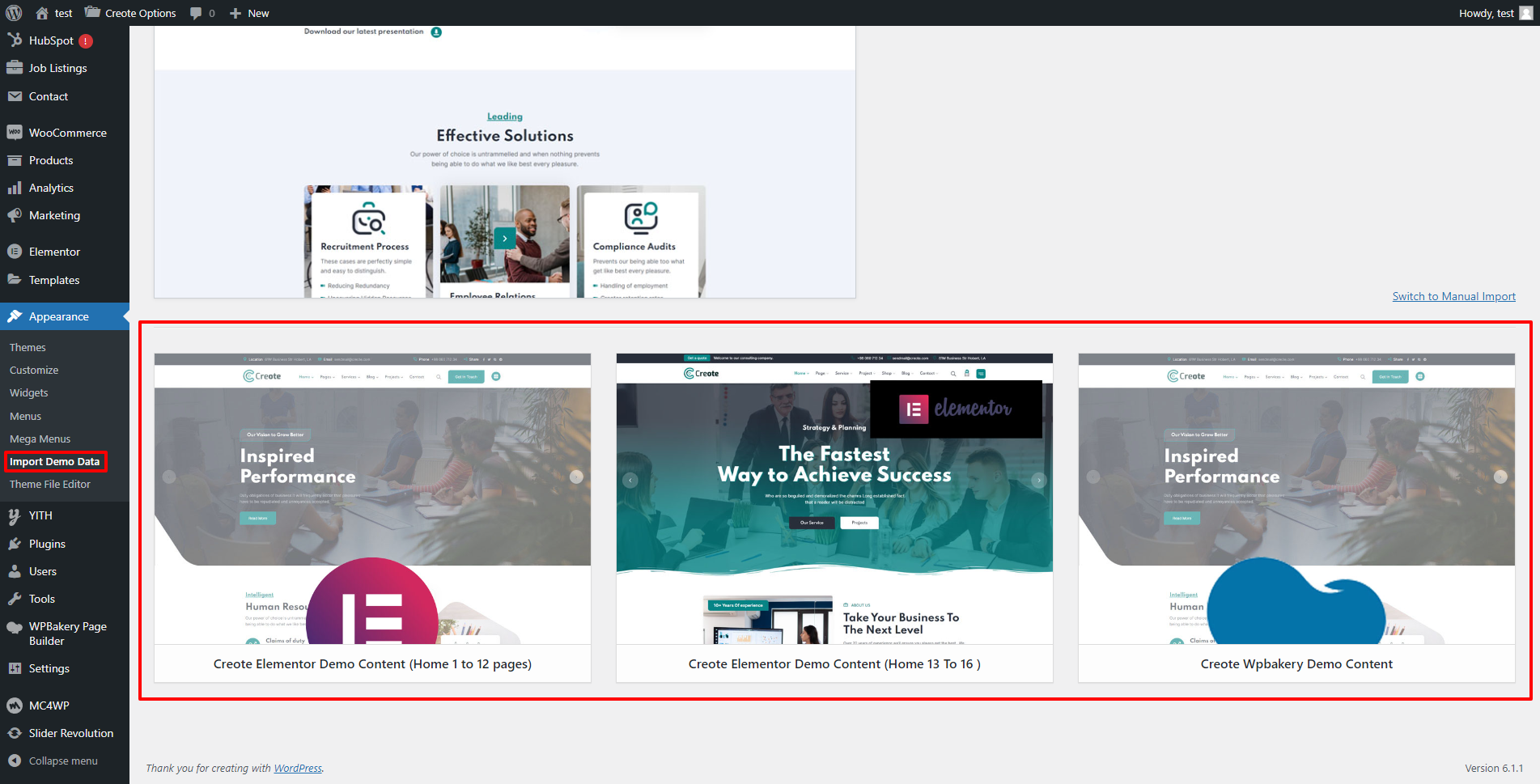1540x784 pixels.
Task: Click the teal arrow button in preview carousel
Action: (505, 238)
